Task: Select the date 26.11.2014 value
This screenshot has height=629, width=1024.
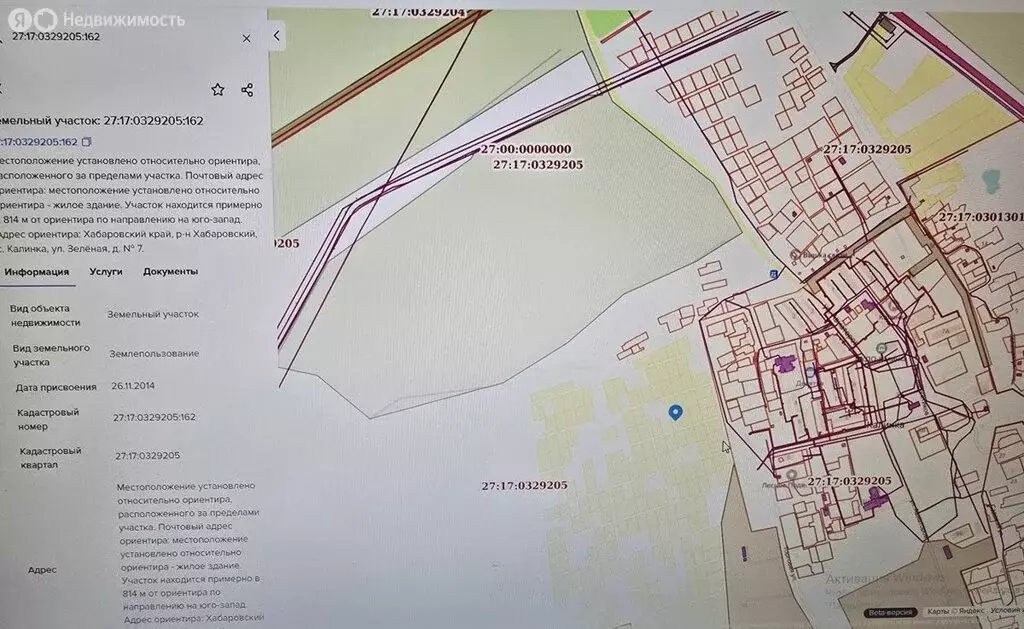Action: (133, 385)
